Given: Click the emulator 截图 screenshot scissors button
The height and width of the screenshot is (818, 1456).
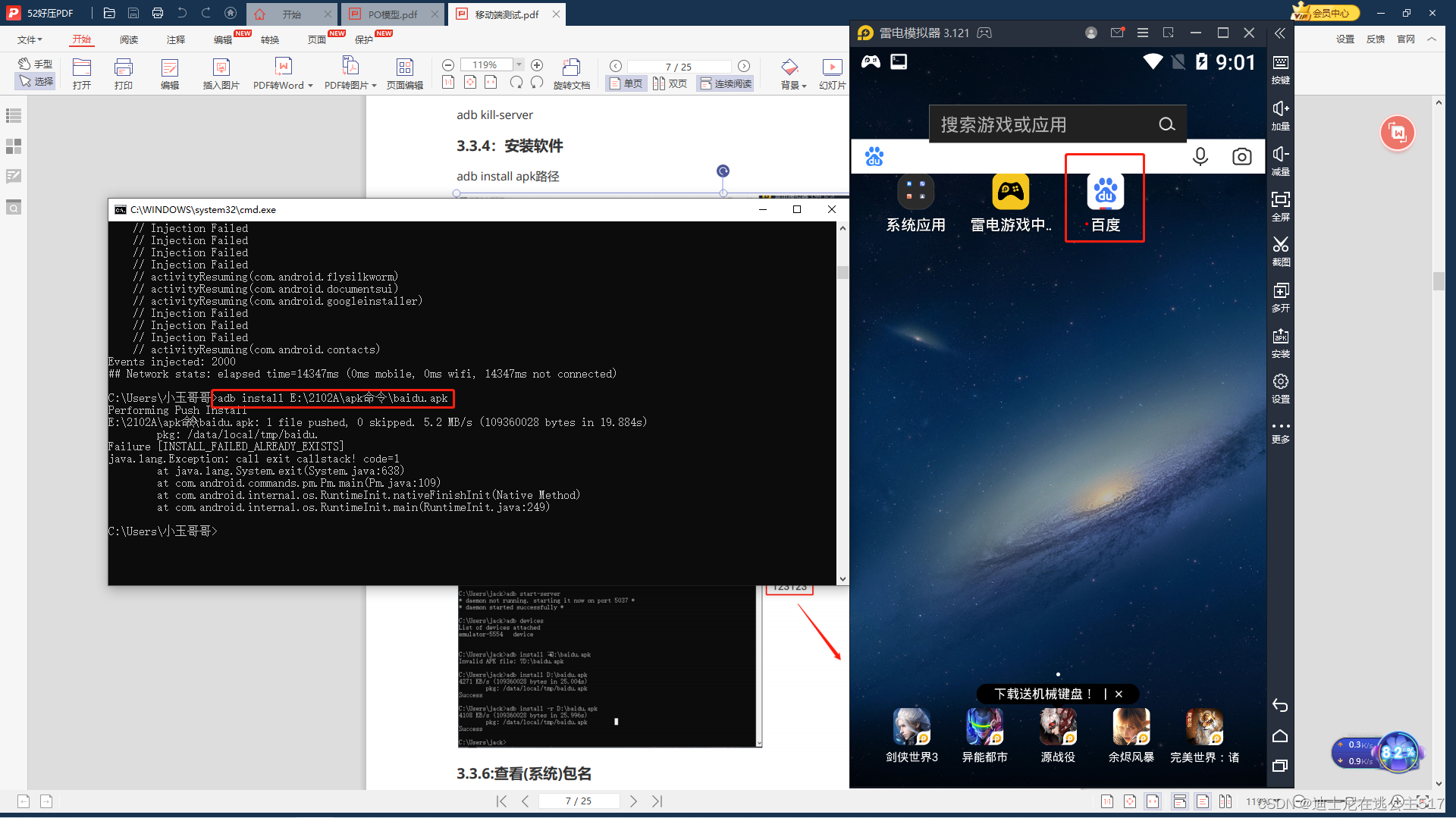Looking at the screenshot, I should click(1280, 252).
